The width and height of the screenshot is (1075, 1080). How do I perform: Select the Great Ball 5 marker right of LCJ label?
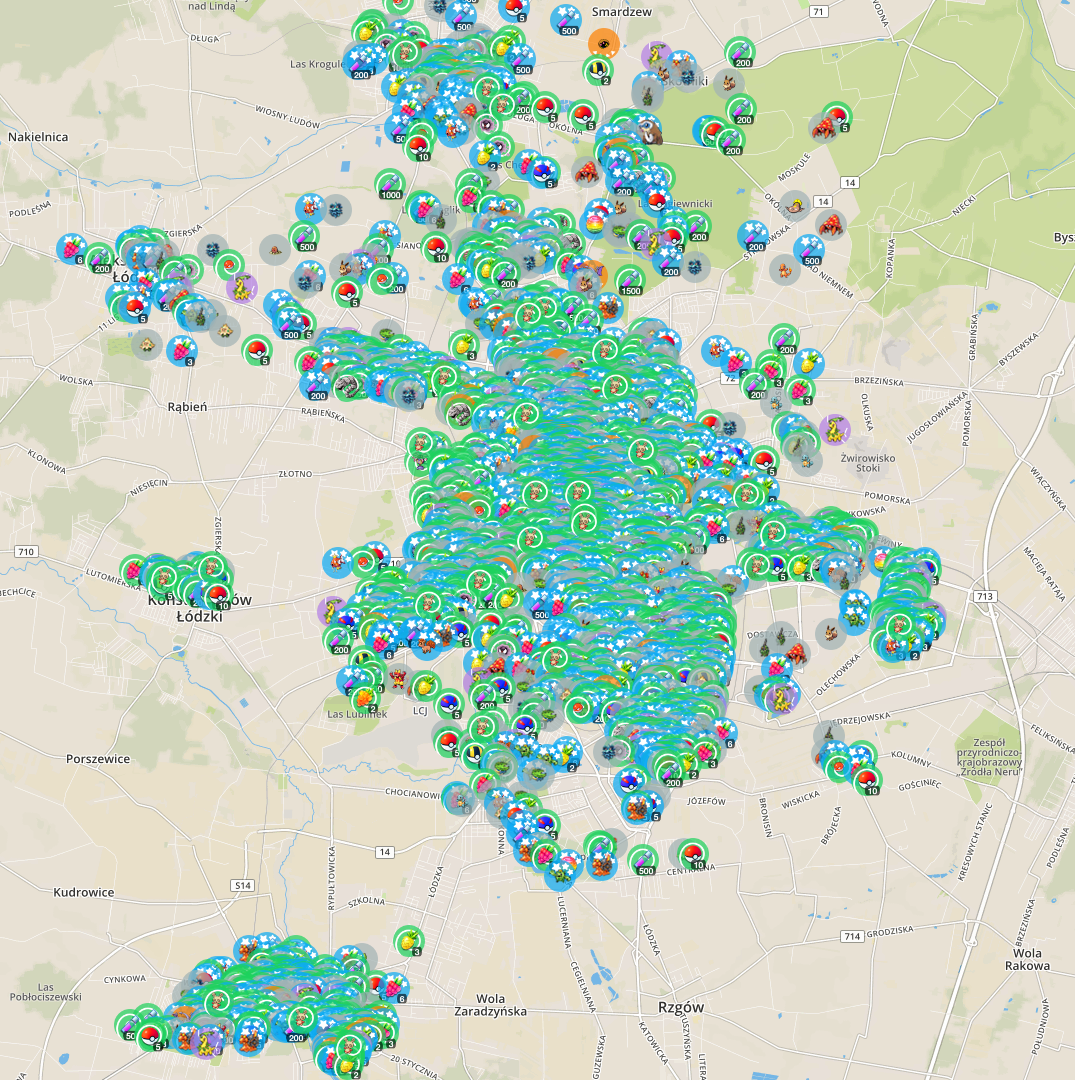(x=450, y=703)
